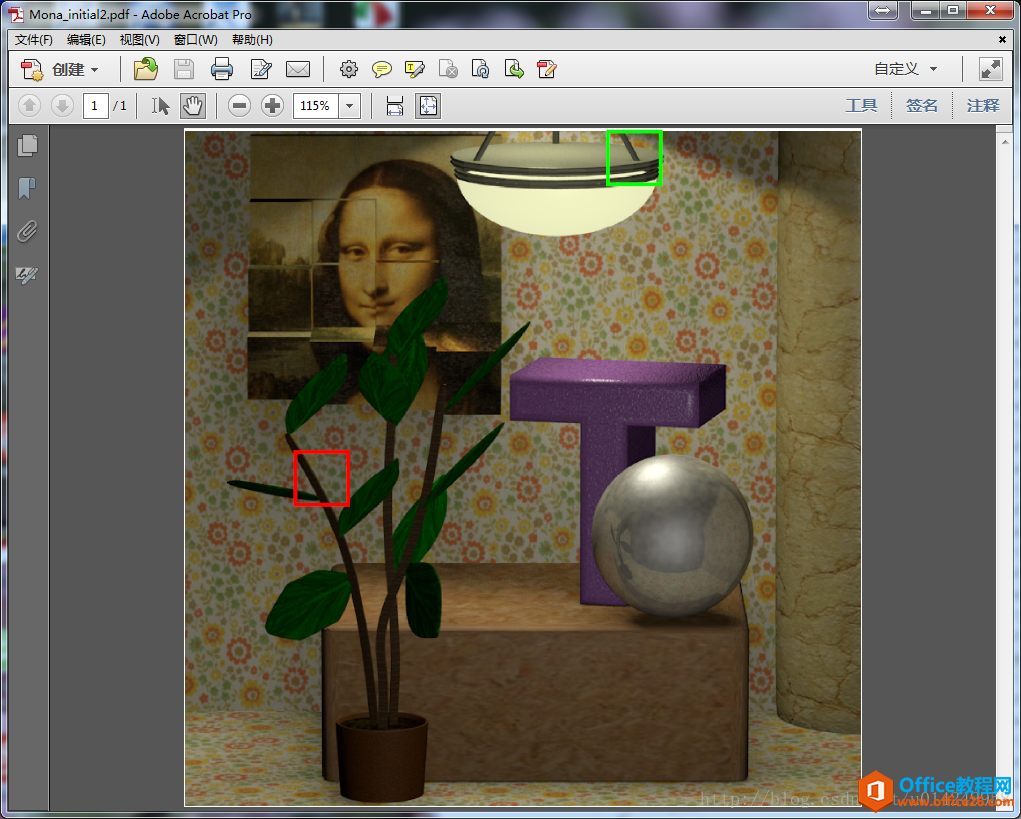Show the signatures panel icon
1021x819 pixels.
click(x=27, y=275)
